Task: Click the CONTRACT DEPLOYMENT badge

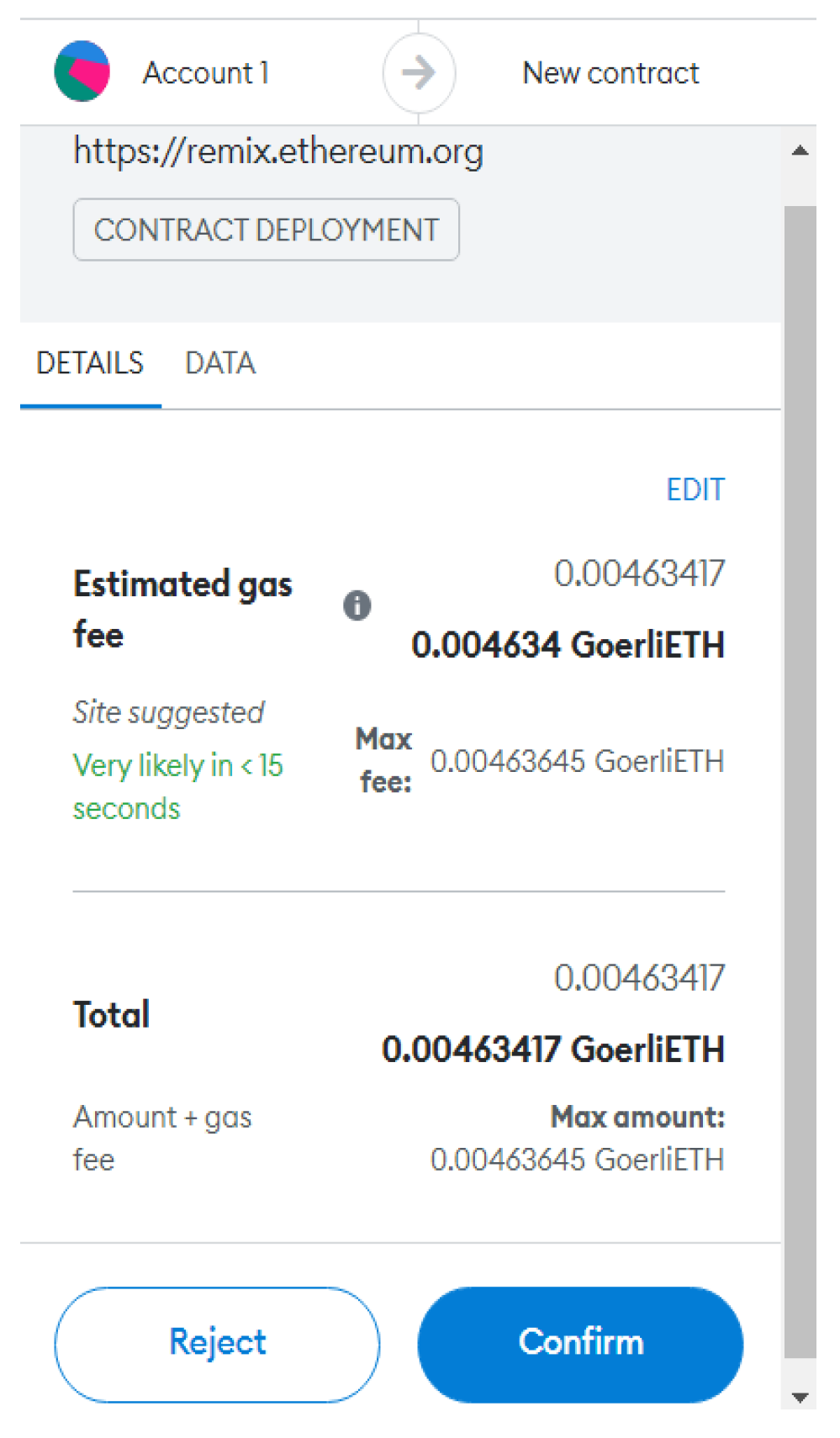Action: [x=266, y=230]
